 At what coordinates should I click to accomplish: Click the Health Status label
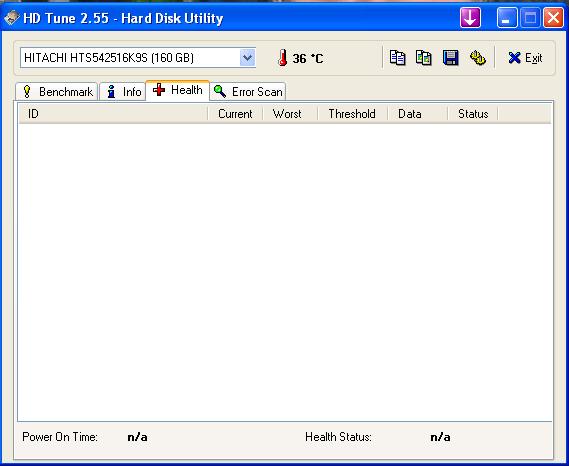pos(338,437)
